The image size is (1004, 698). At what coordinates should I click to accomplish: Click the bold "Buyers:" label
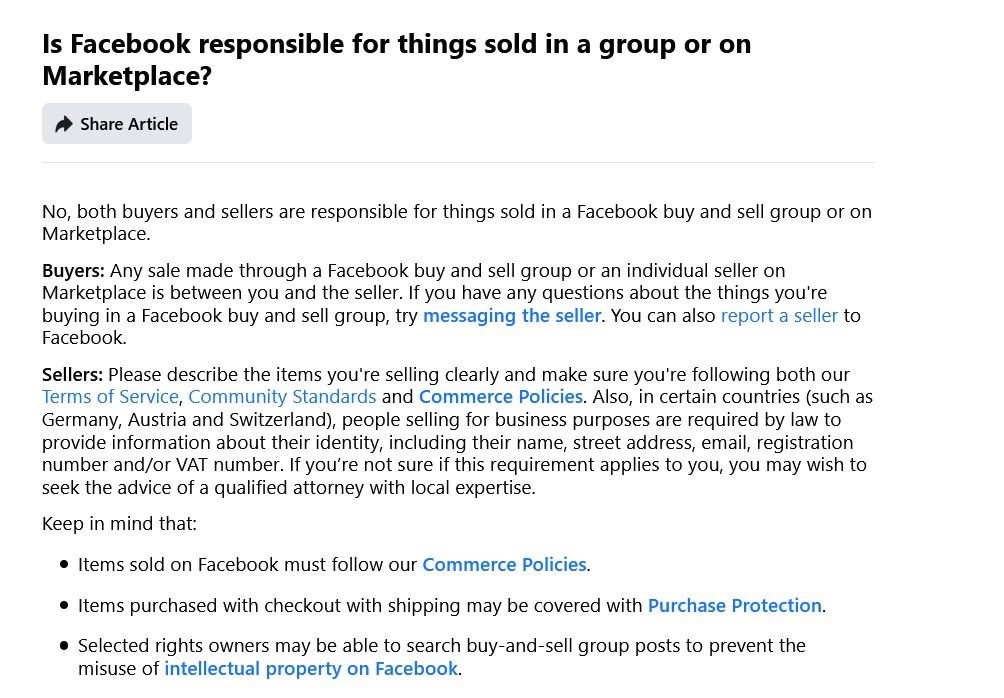coord(73,271)
